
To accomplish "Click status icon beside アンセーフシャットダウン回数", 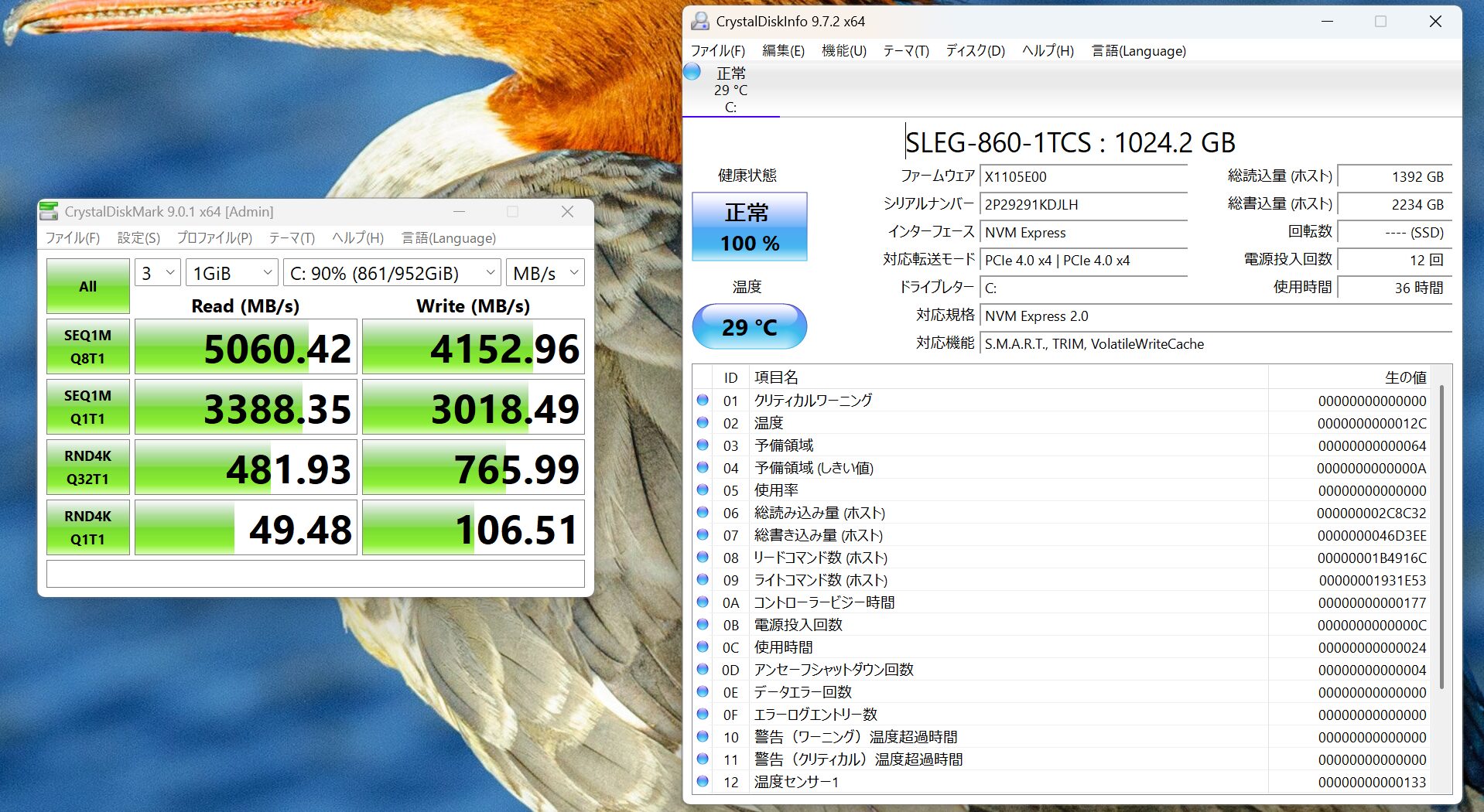I will pos(703,670).
